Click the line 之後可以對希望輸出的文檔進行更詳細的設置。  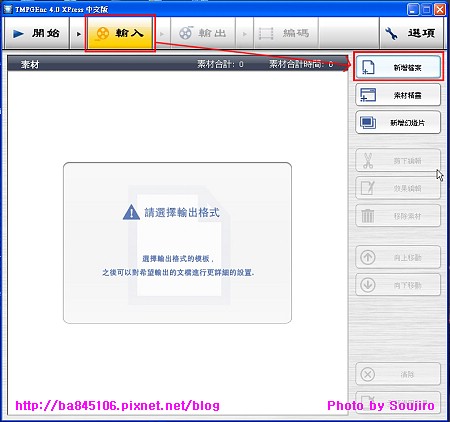pos(178,273)
